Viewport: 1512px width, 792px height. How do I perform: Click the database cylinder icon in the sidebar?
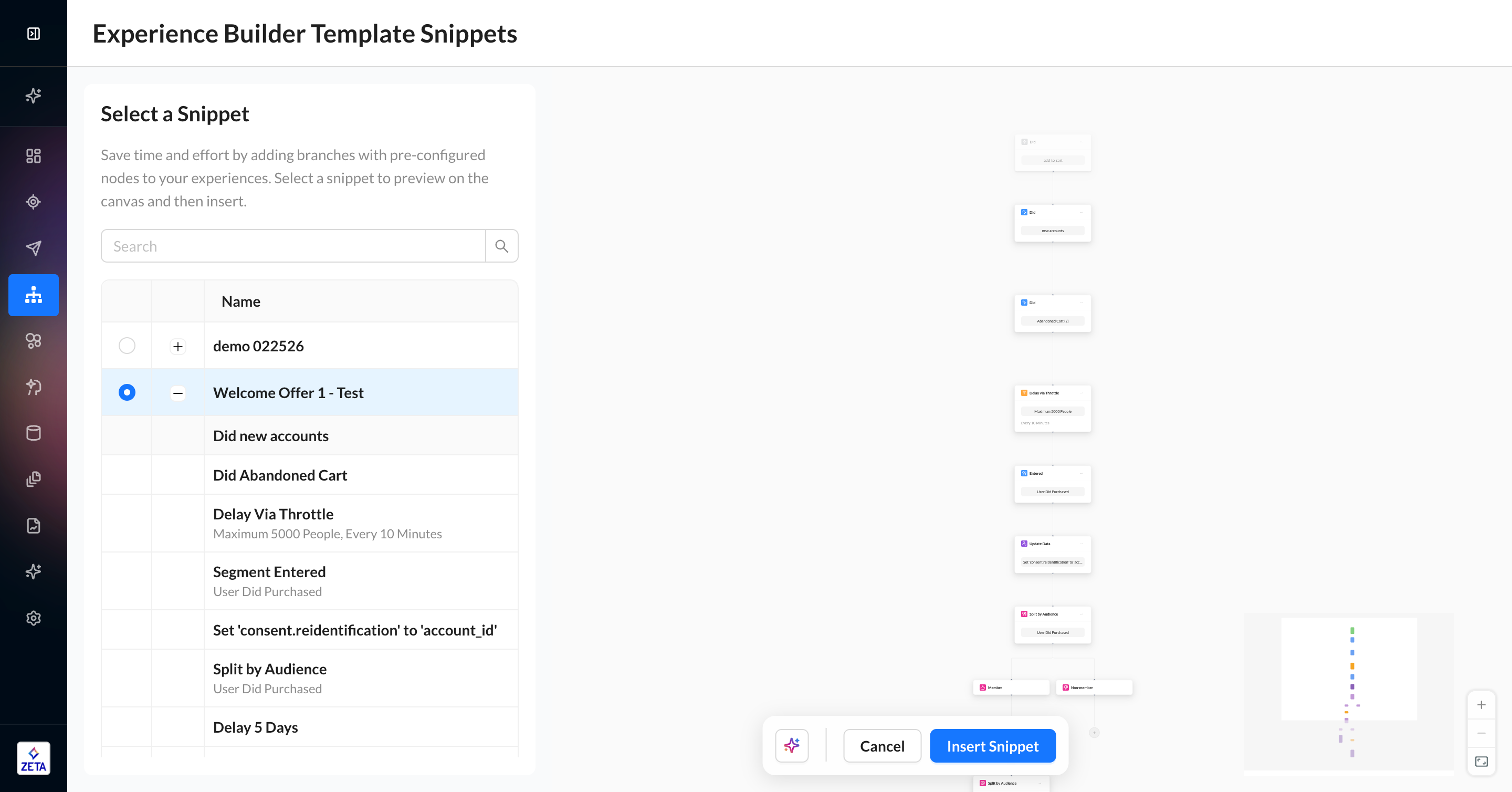(x=34, y=433)
